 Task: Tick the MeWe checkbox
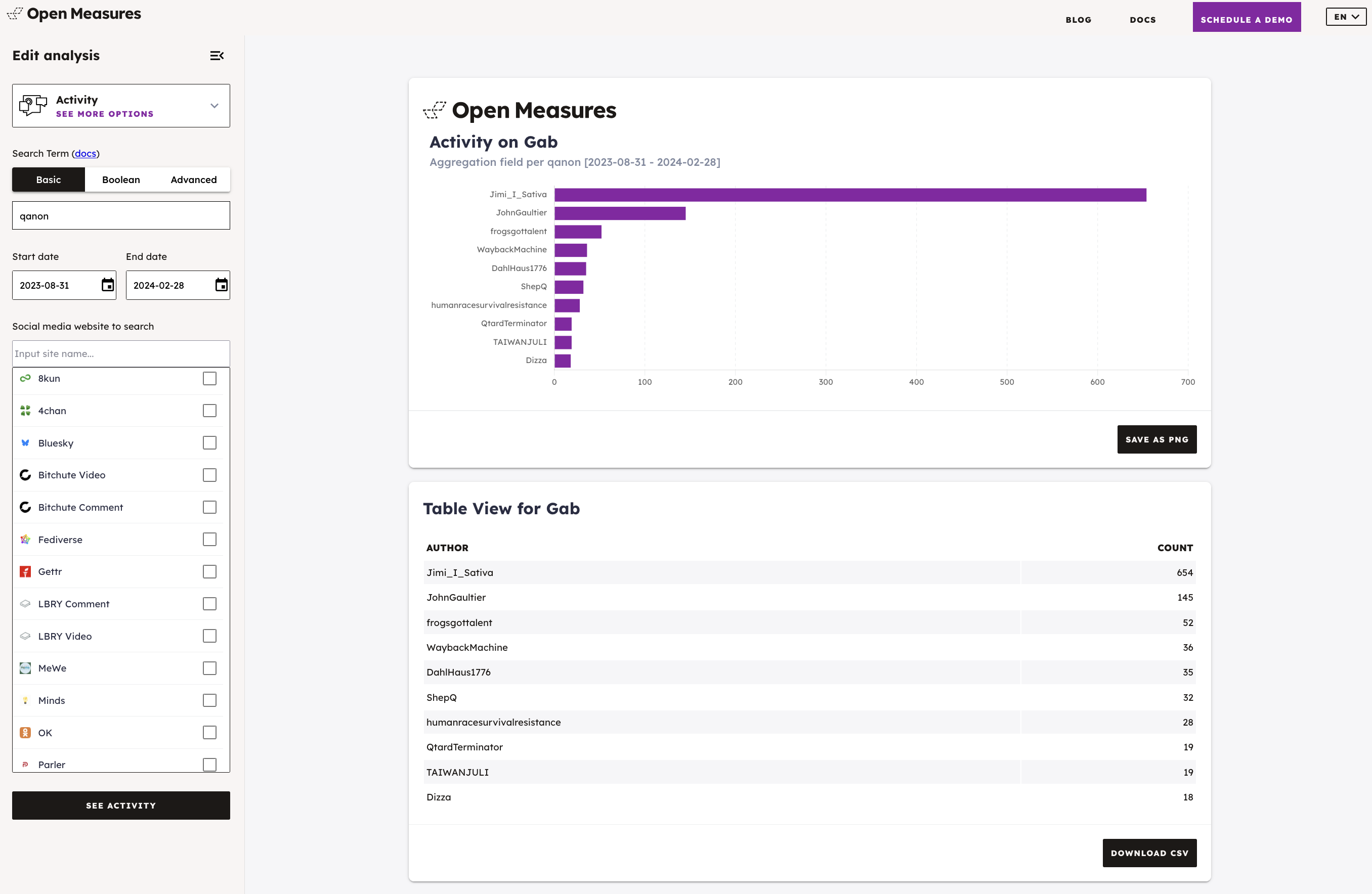(x=210, y=668)
